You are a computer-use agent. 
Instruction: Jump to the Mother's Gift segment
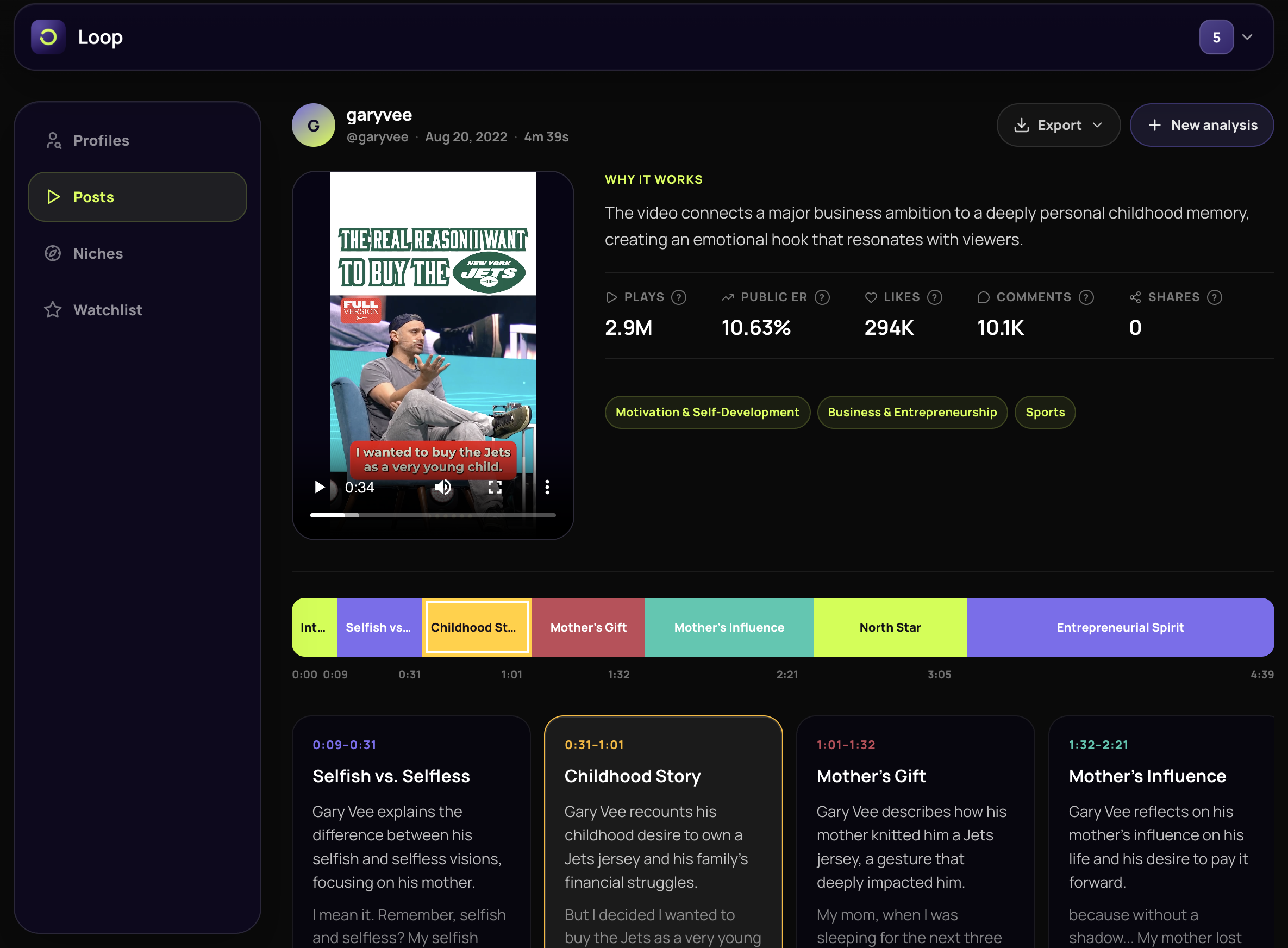[588, 627]
